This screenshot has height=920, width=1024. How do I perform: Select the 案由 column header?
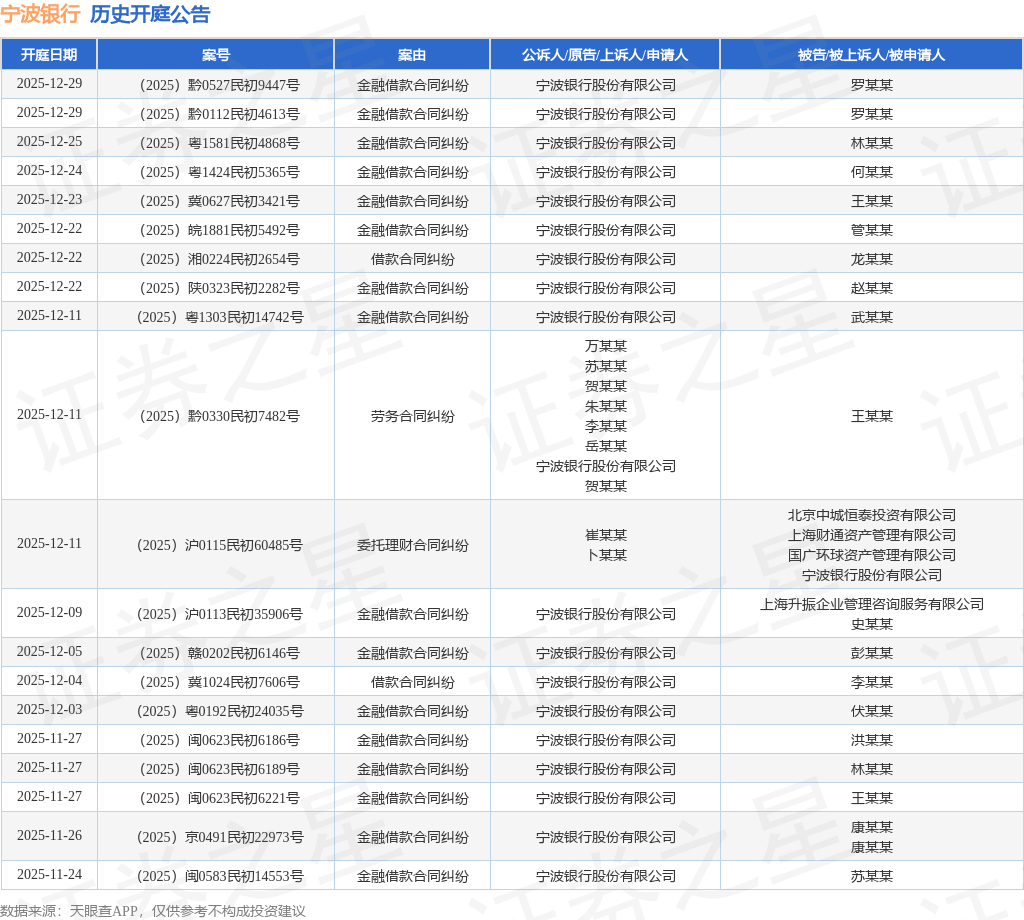coord(412,55)
